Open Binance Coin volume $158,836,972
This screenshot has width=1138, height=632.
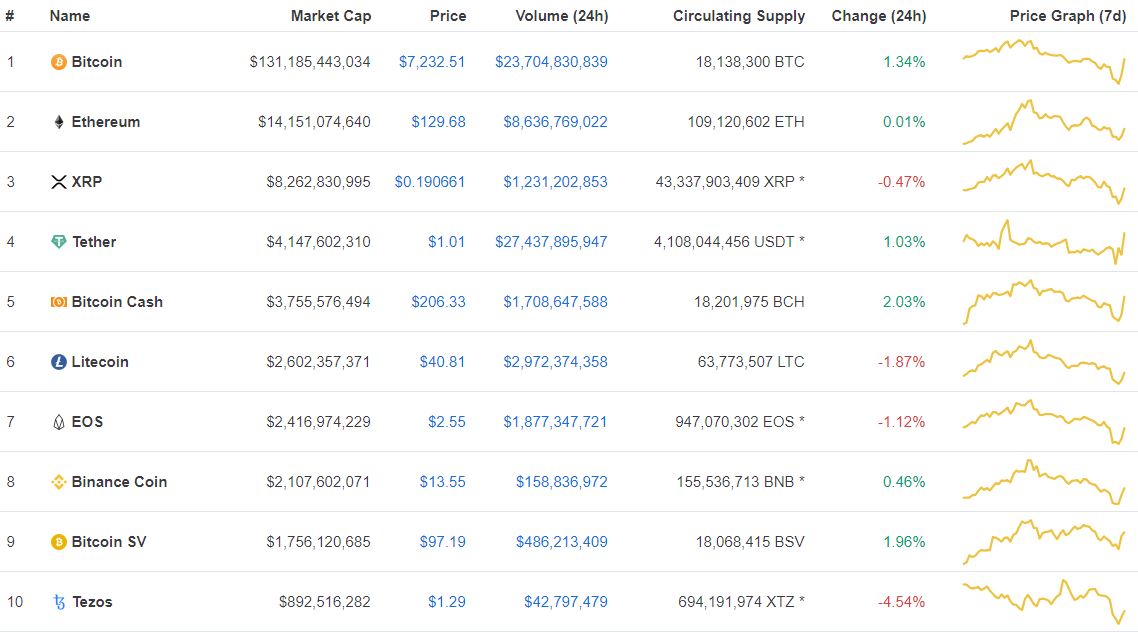tap(562, 482)
